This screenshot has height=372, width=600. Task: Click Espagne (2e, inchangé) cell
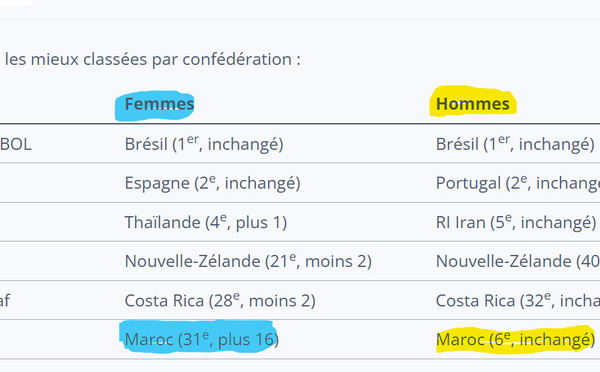[x=212, y=183]
